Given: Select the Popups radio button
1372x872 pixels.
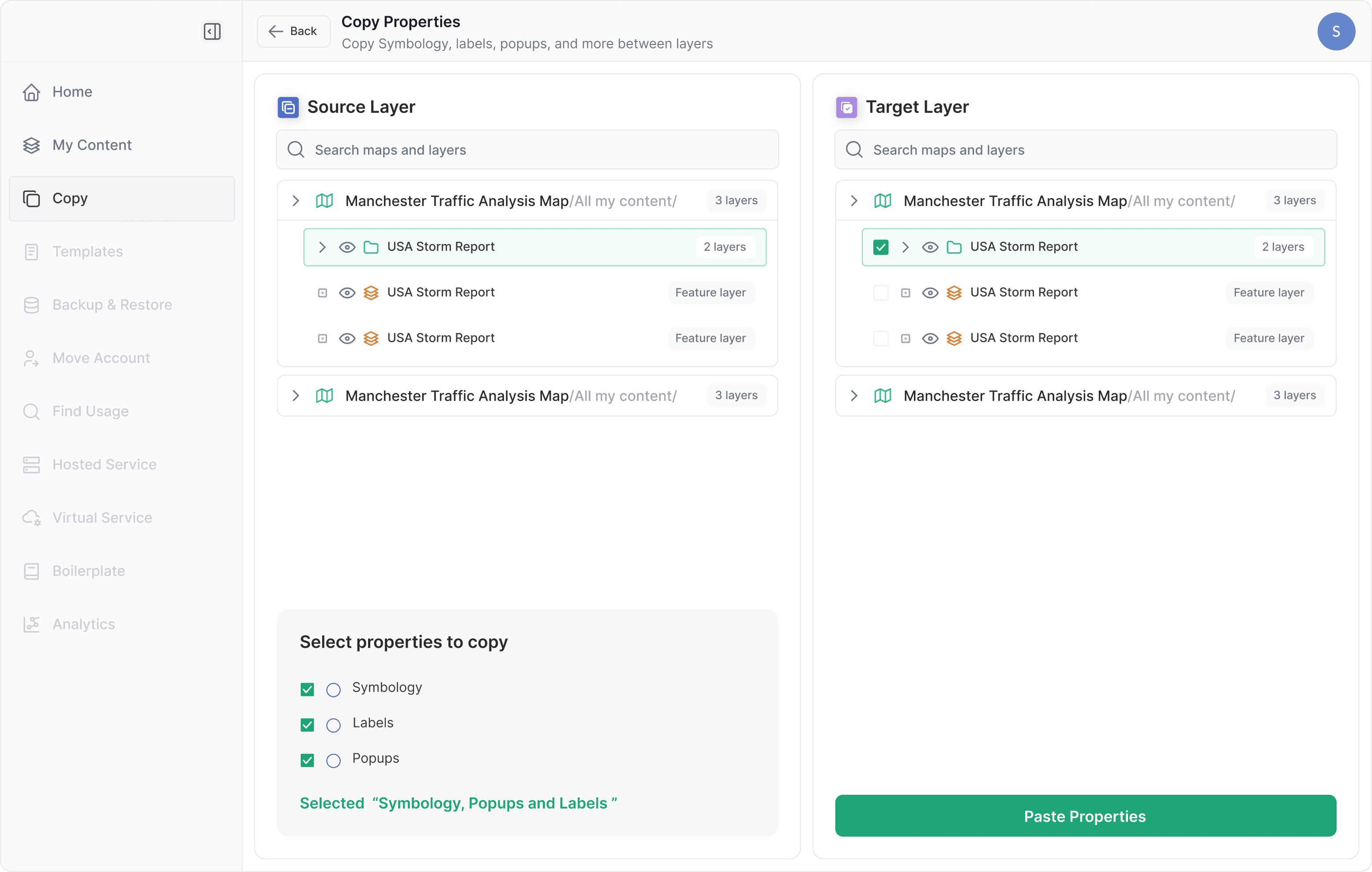Looking at the screenshot, I should click(x=333, y=760).
